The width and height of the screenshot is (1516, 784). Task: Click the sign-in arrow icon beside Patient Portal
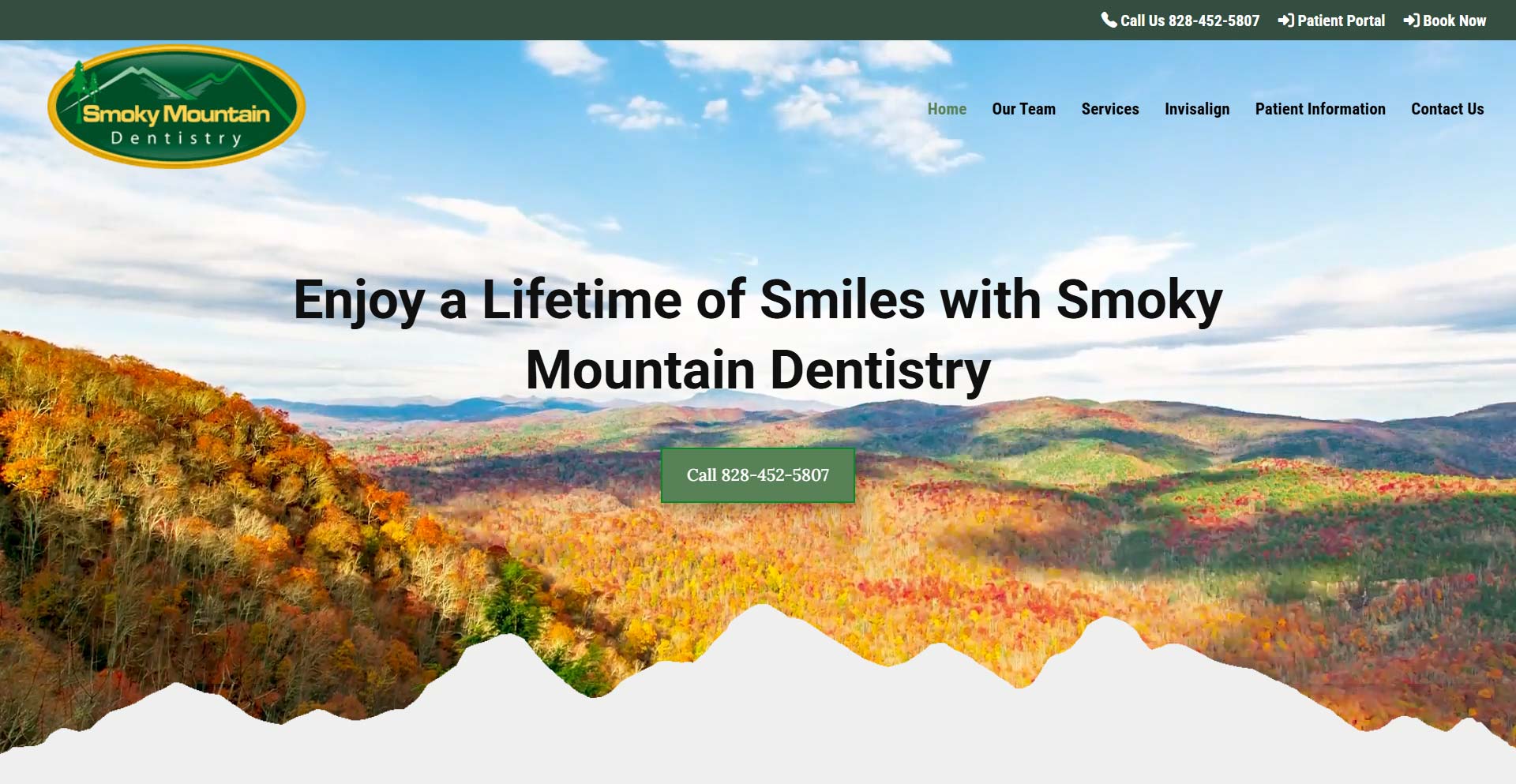click(1285, 21)
